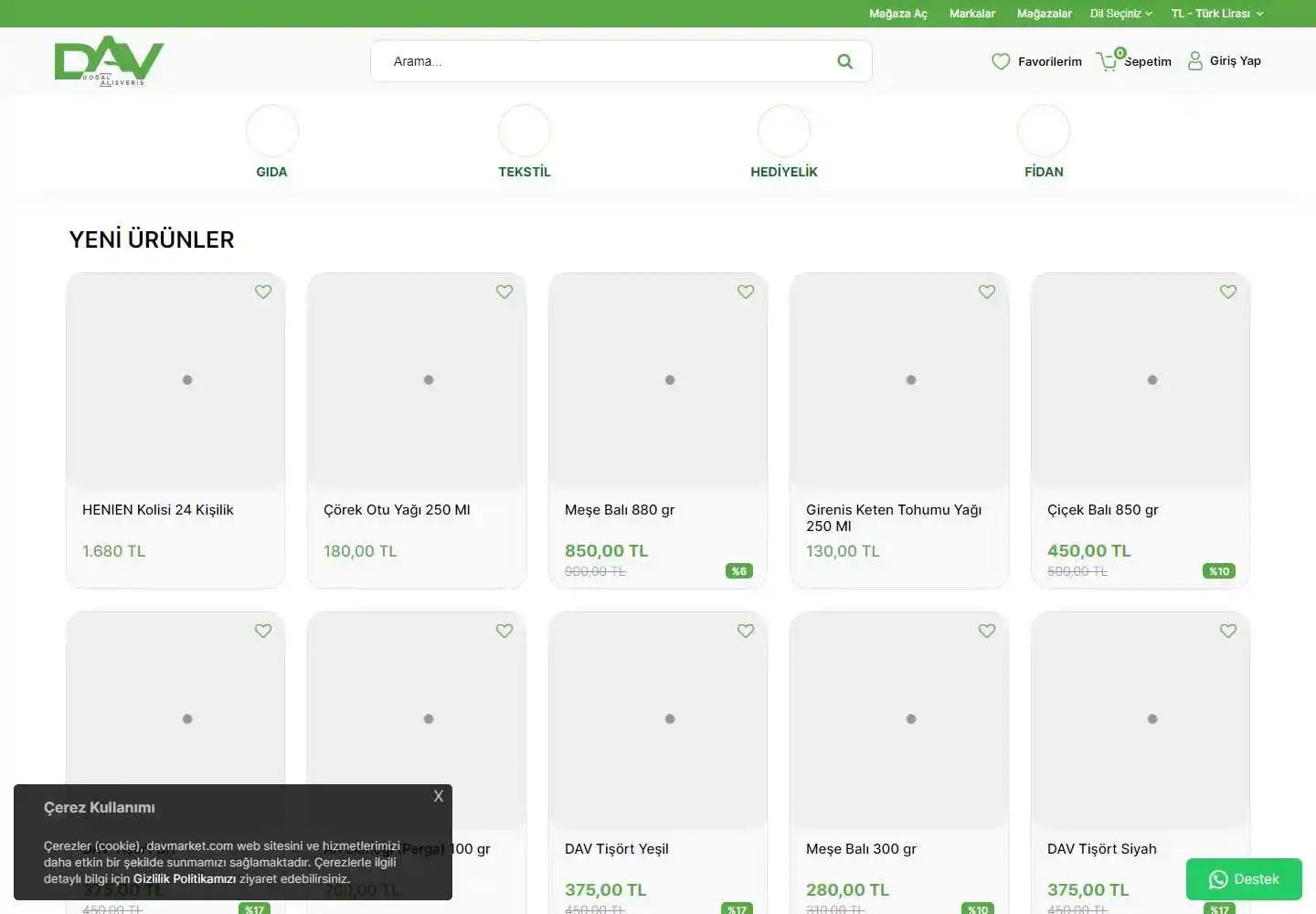Click the Favorilerim heart icon

1001,61
